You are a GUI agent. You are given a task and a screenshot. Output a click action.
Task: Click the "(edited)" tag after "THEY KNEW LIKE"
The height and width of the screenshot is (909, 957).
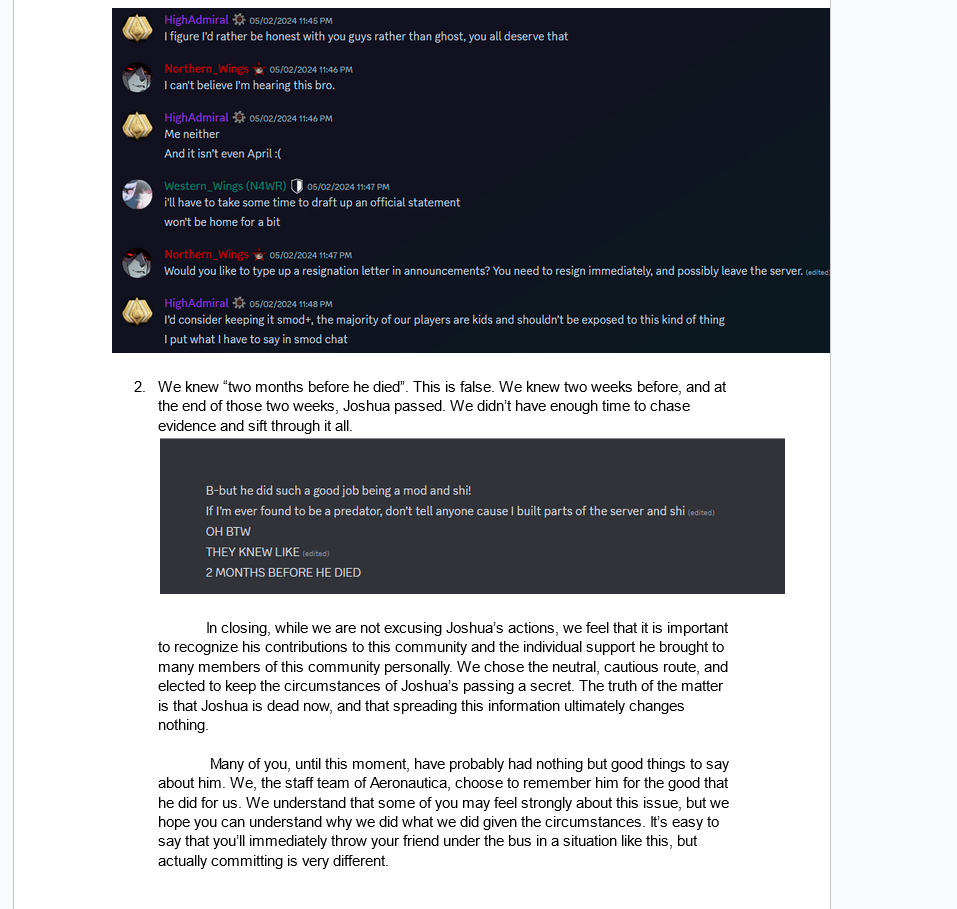316,553
